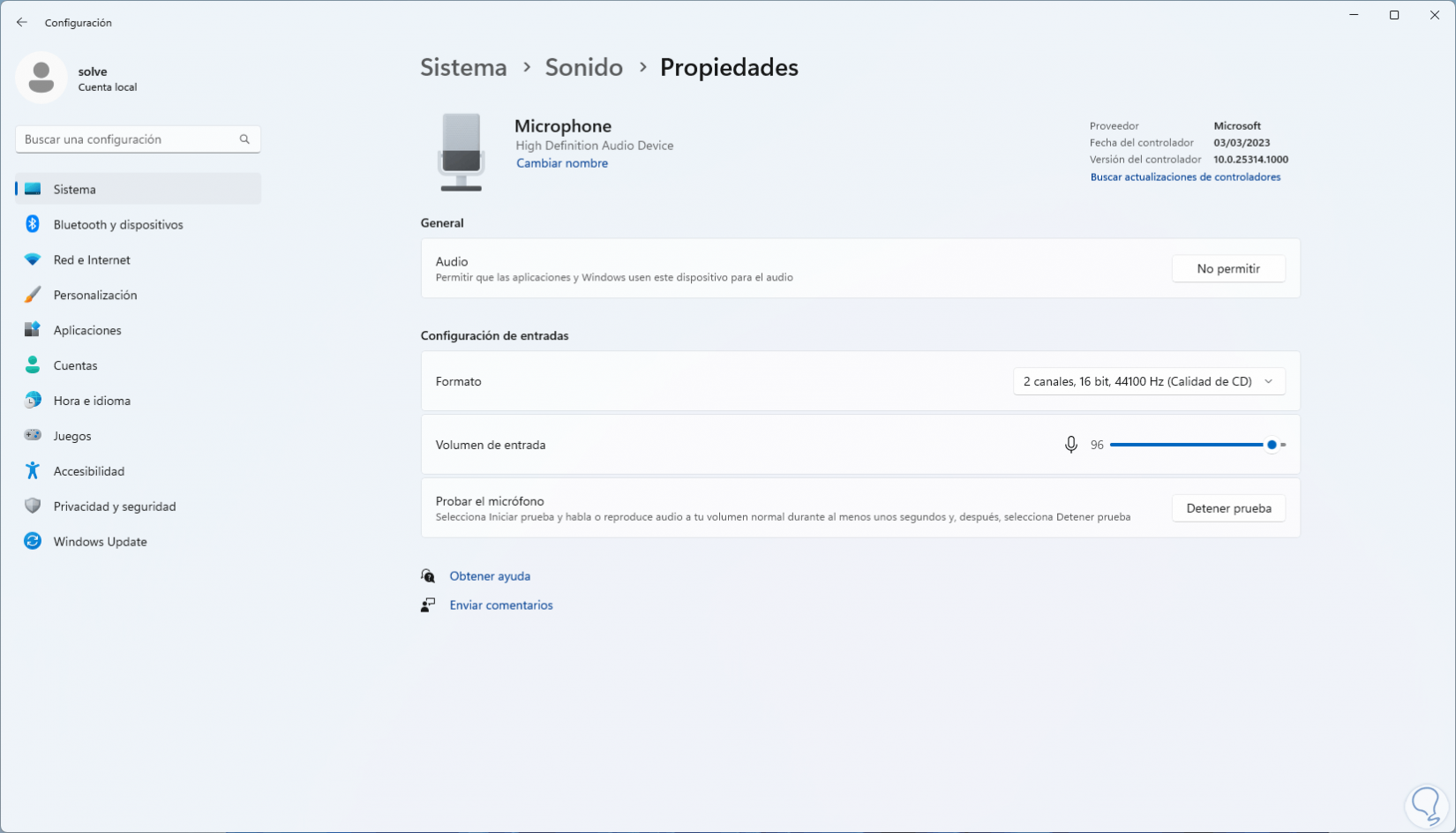The width and height of the screenshot is (1456, 833).
Task: Open the Formato audio quality dropdown
Action: point(1148,381)
